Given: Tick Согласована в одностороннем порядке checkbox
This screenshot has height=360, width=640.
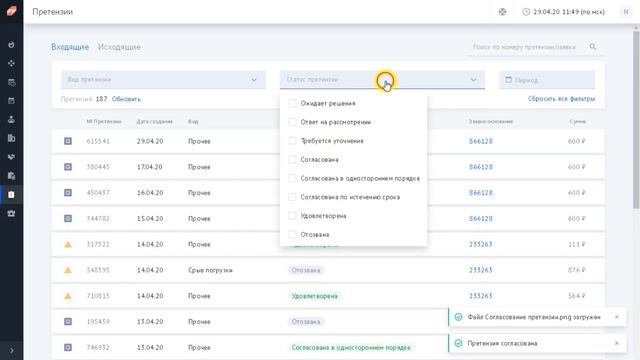Looking at the screenshot, I should [292, 178].
